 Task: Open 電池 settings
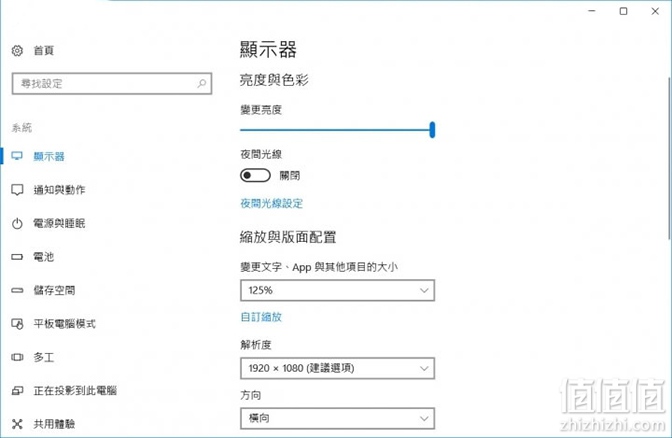point(44,257)
